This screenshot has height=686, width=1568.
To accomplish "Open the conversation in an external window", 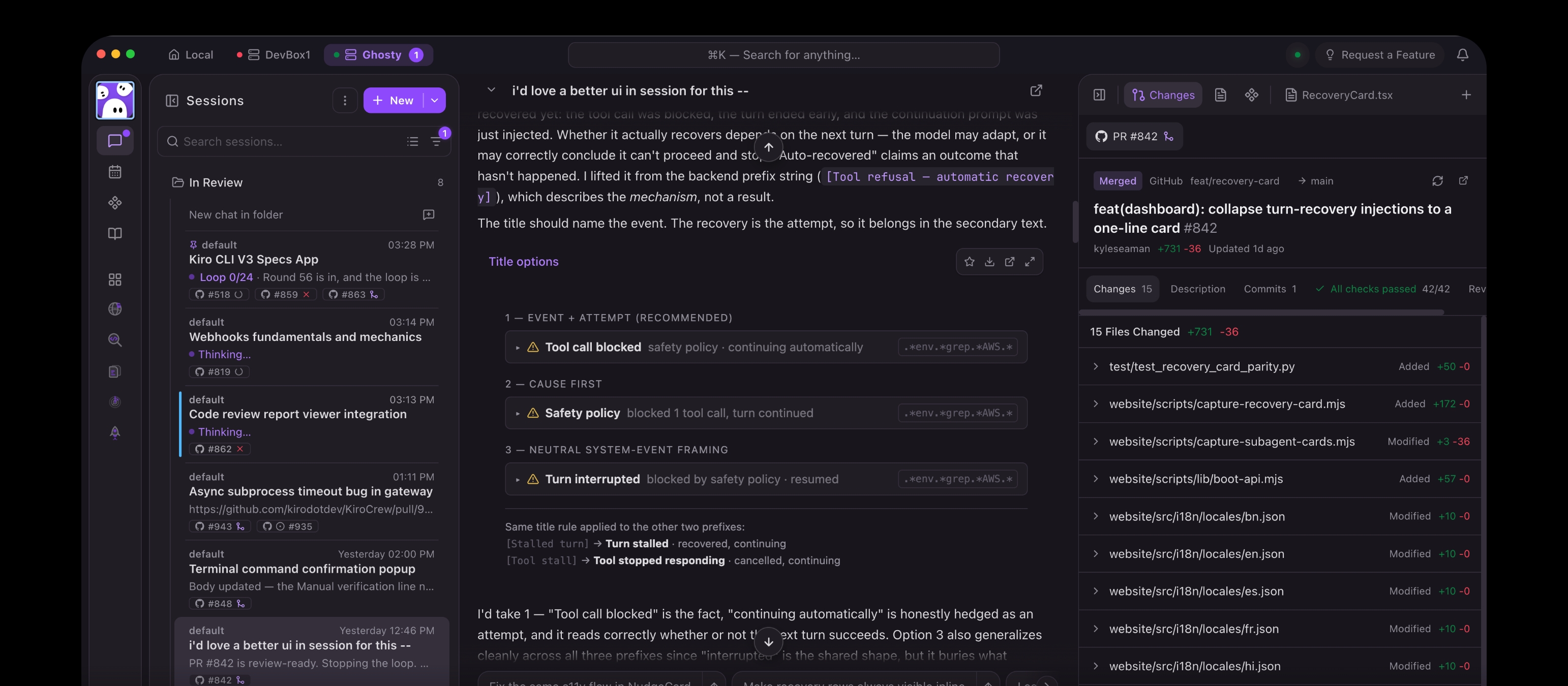I will coord(1036,90).
